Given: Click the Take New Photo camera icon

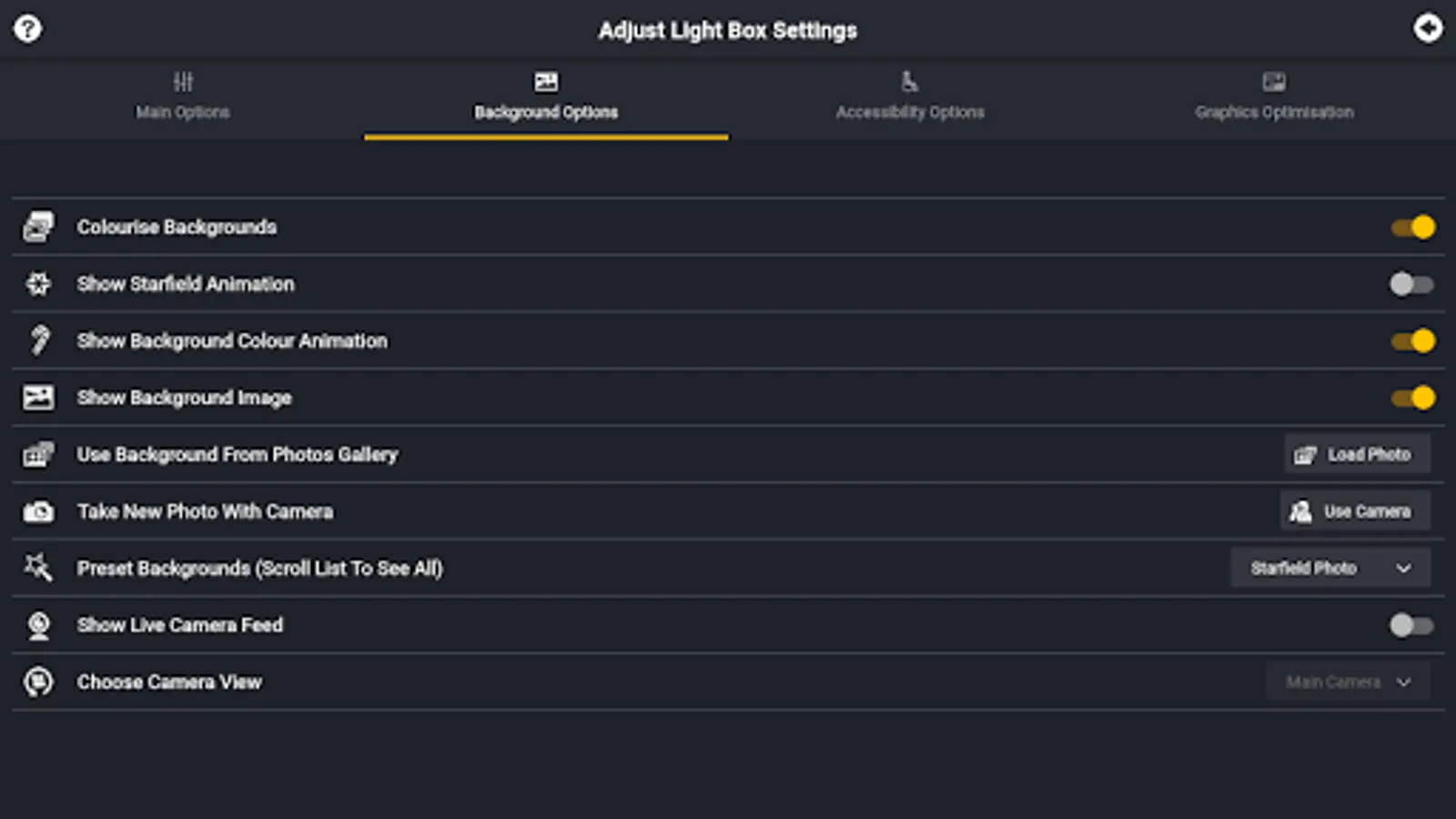Looking at the screenshot, I should (38, 511).
